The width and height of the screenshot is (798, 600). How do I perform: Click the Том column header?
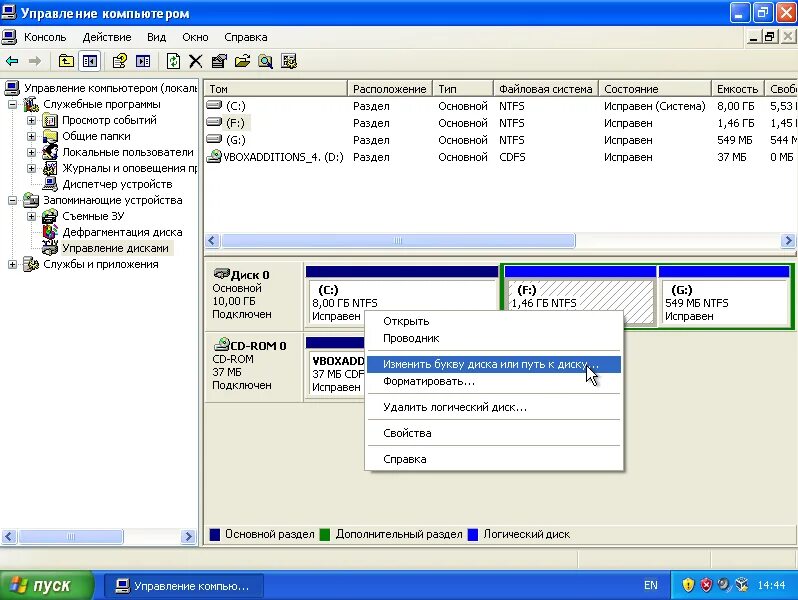click(275, 89)
